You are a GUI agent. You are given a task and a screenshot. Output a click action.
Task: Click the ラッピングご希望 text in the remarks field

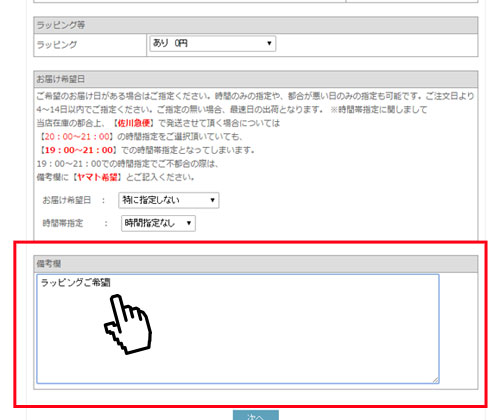75,283
